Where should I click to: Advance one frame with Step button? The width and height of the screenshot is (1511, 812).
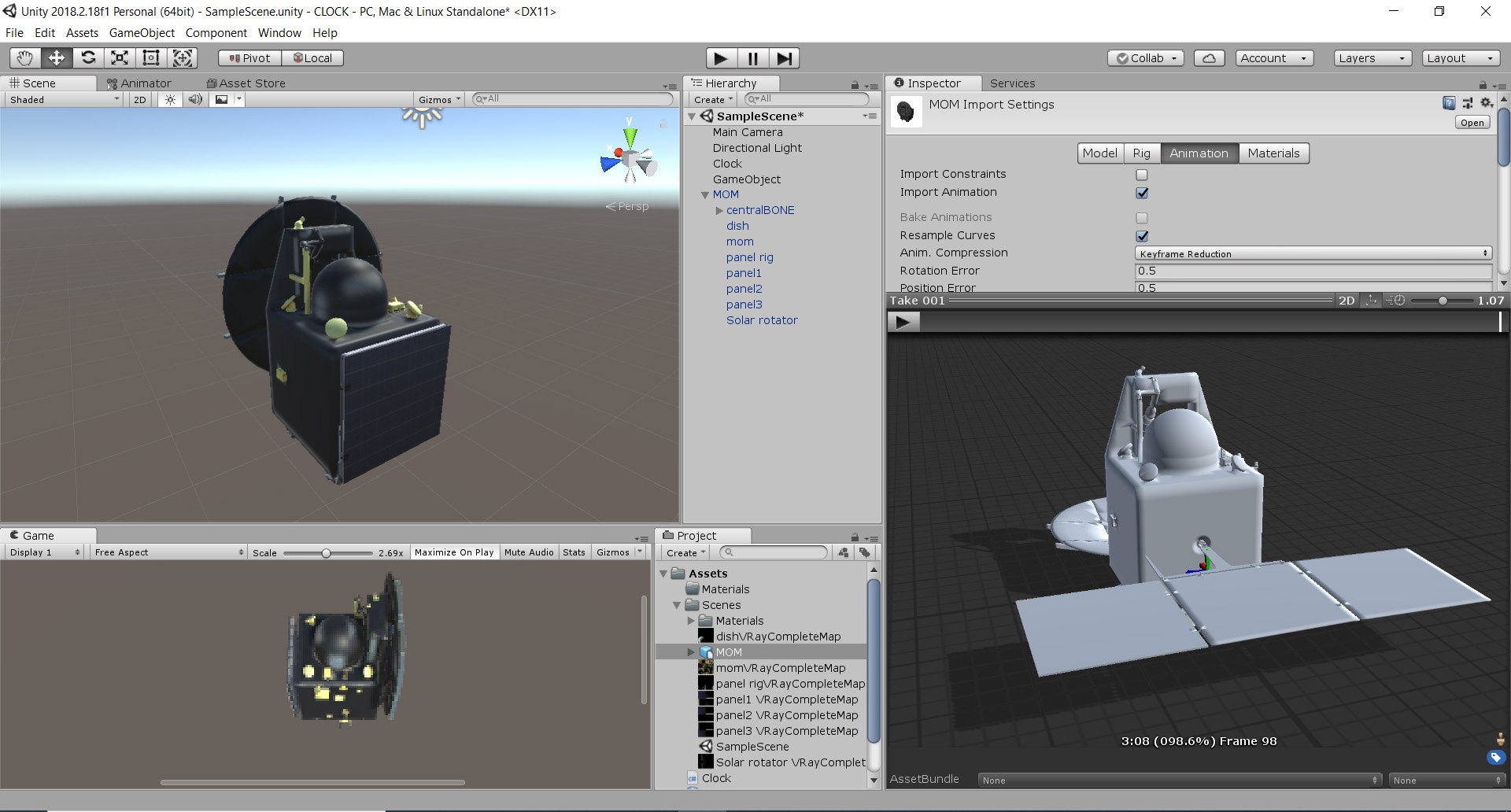coord(785,58)
